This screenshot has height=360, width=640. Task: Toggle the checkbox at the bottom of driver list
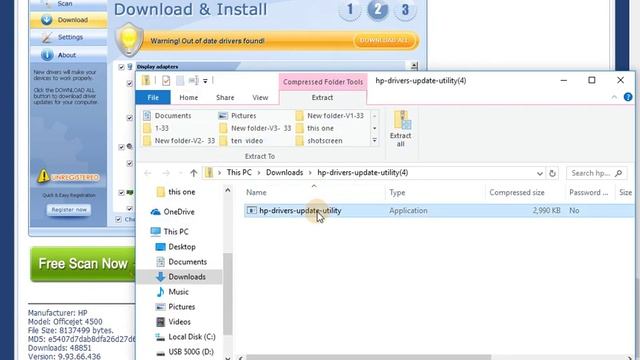coord(118,220)
